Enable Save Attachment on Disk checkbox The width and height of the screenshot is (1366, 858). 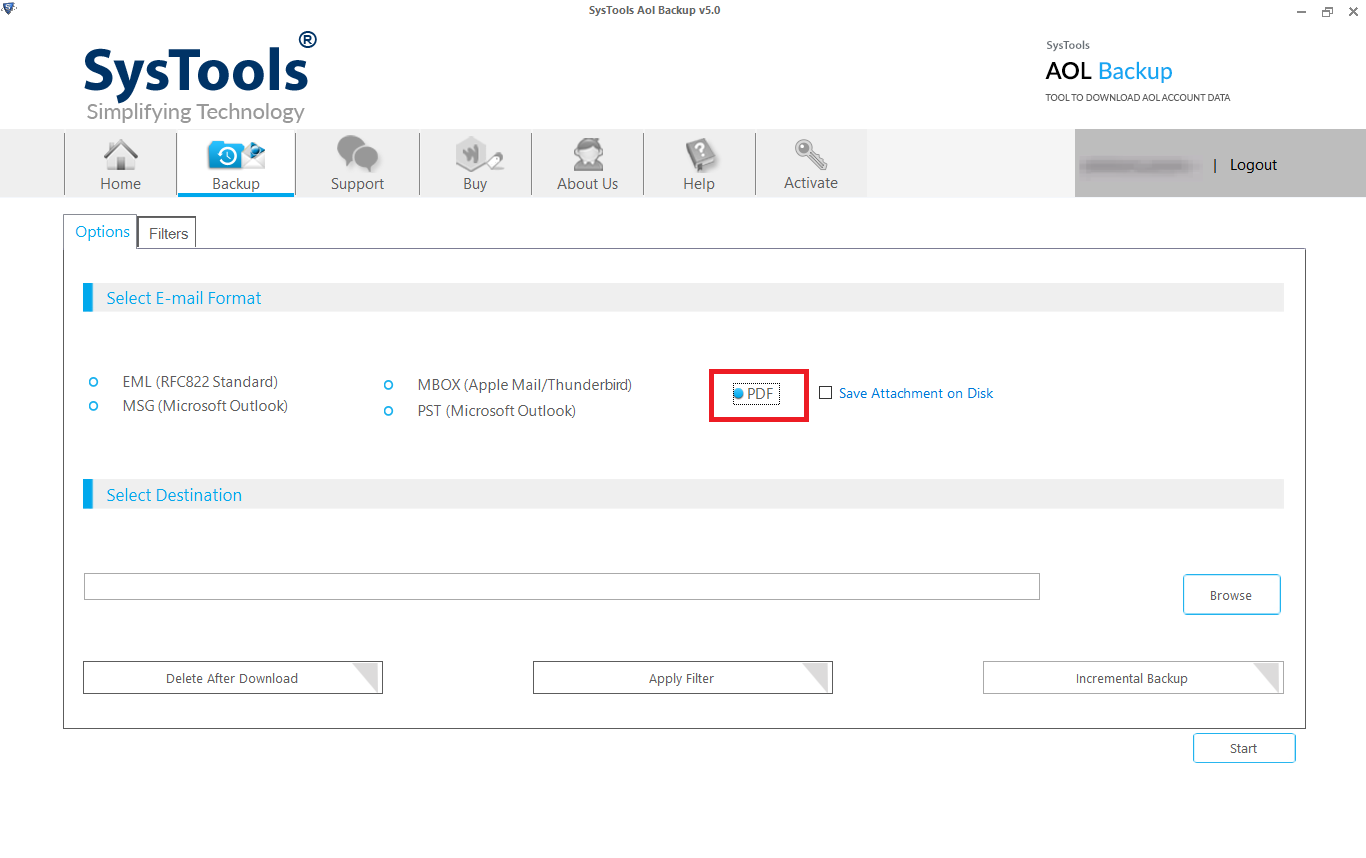click(x=825, y=393)
